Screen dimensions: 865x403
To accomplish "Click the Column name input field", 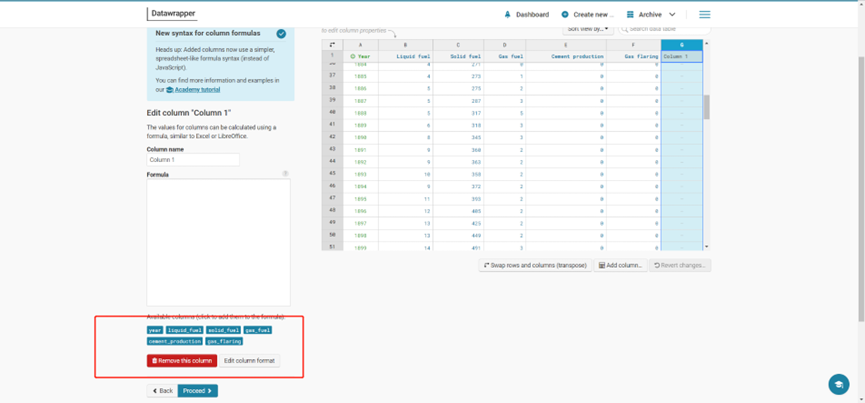I will click(193, 160).
